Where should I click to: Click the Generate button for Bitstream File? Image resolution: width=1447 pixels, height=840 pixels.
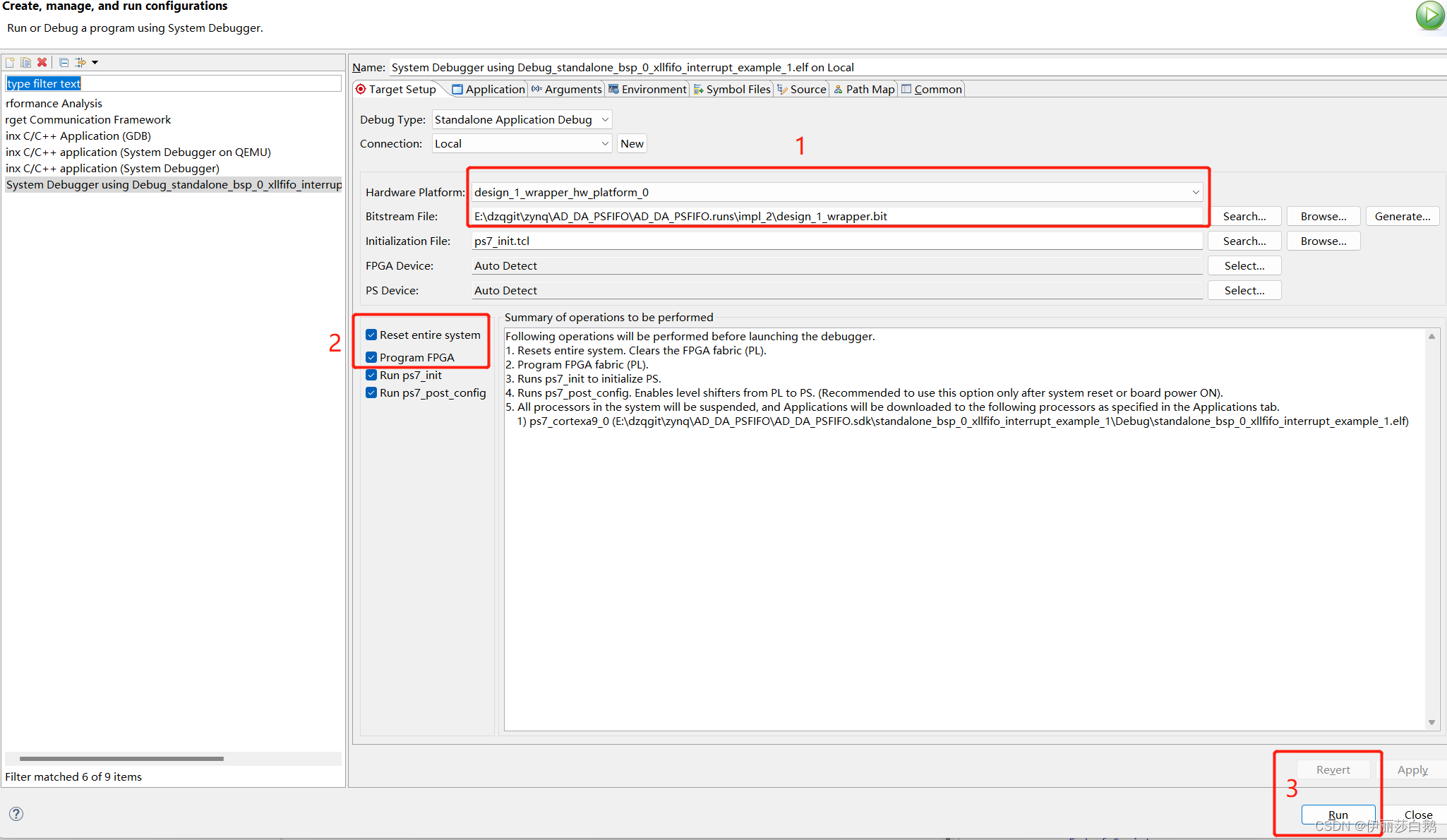pos(1400,216)
